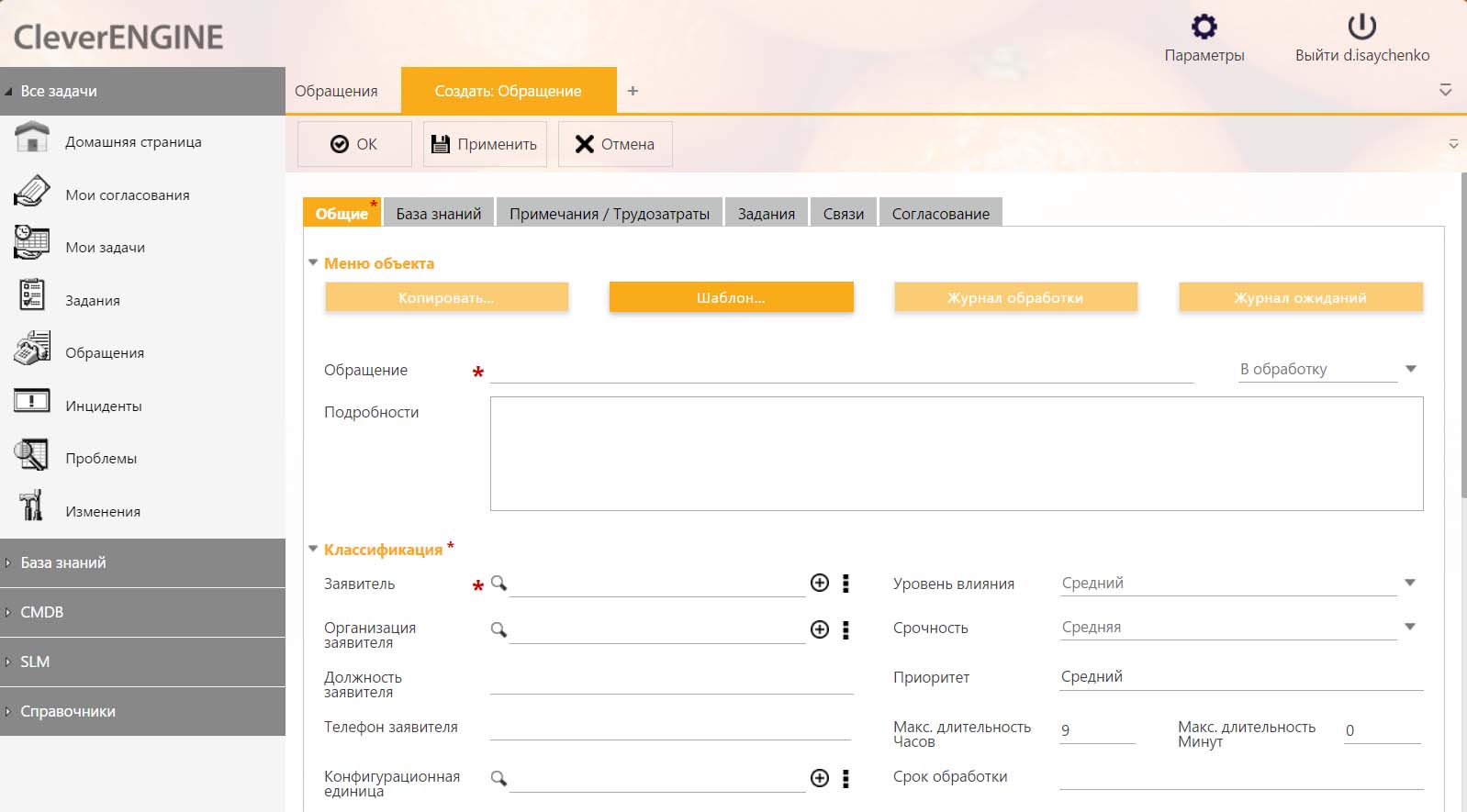
Task: Open the Общие form tab
Action: [342, 213]
